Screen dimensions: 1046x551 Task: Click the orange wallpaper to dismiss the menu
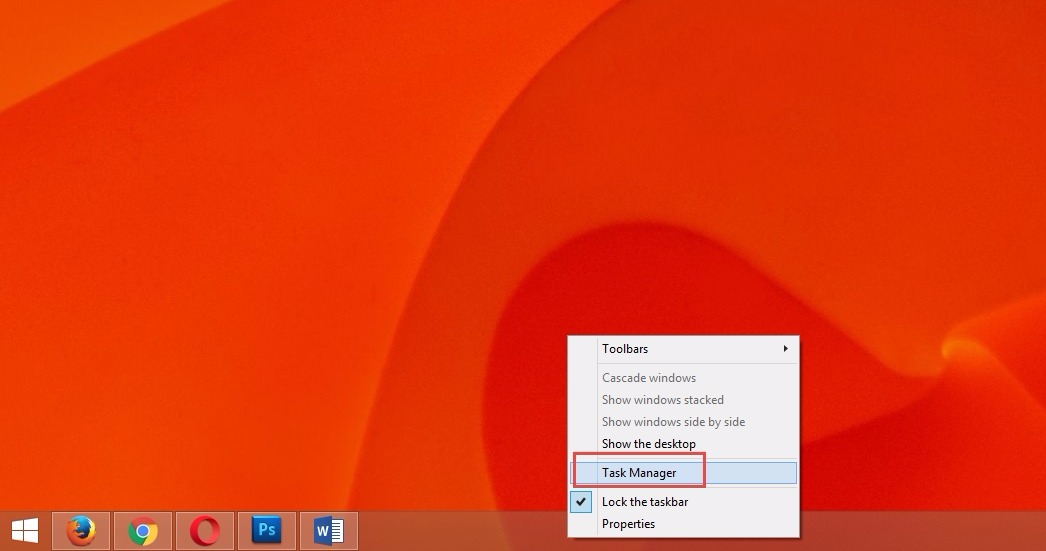pyautogui.click(x=300, y=200)
